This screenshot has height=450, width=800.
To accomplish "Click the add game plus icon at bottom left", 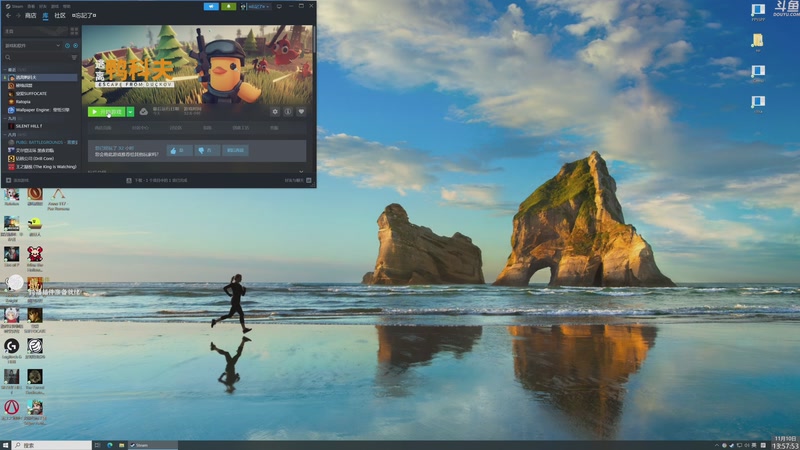I will (9, 181).
